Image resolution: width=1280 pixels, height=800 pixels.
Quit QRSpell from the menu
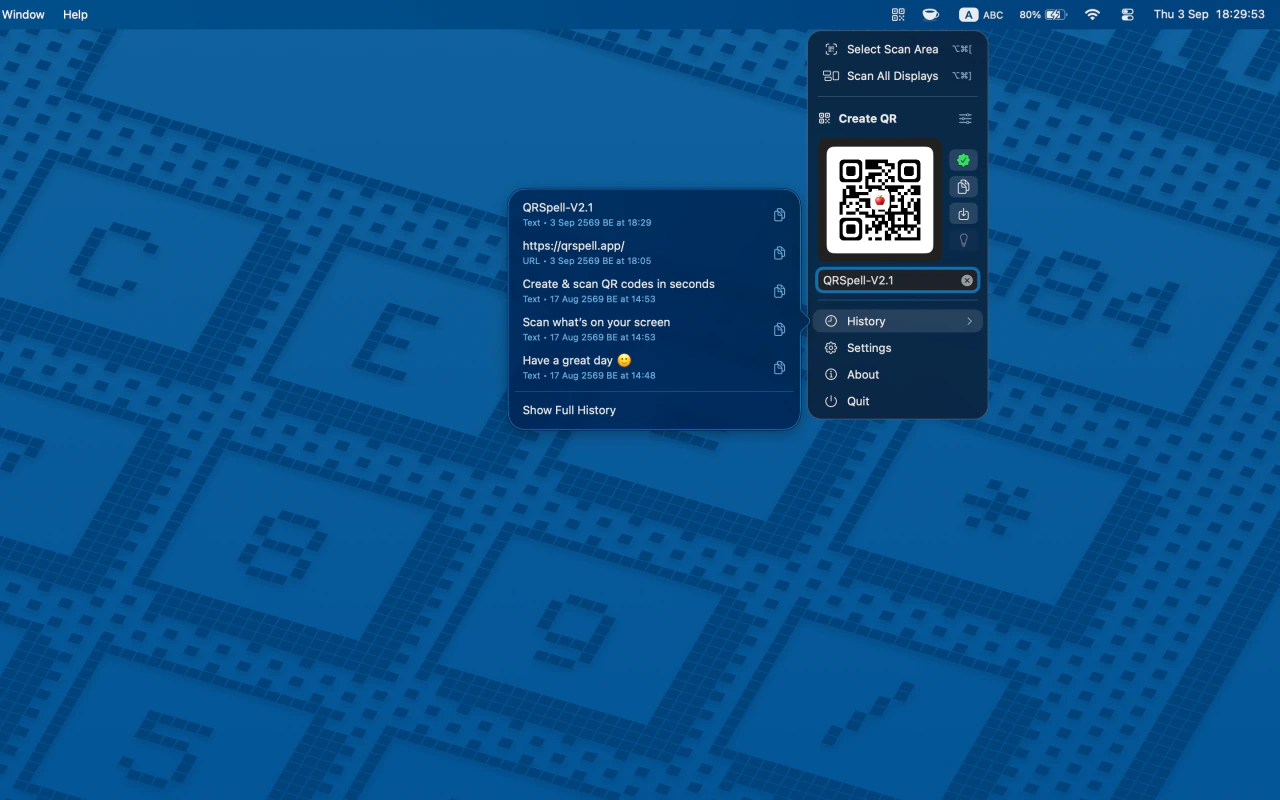point(897,401)
